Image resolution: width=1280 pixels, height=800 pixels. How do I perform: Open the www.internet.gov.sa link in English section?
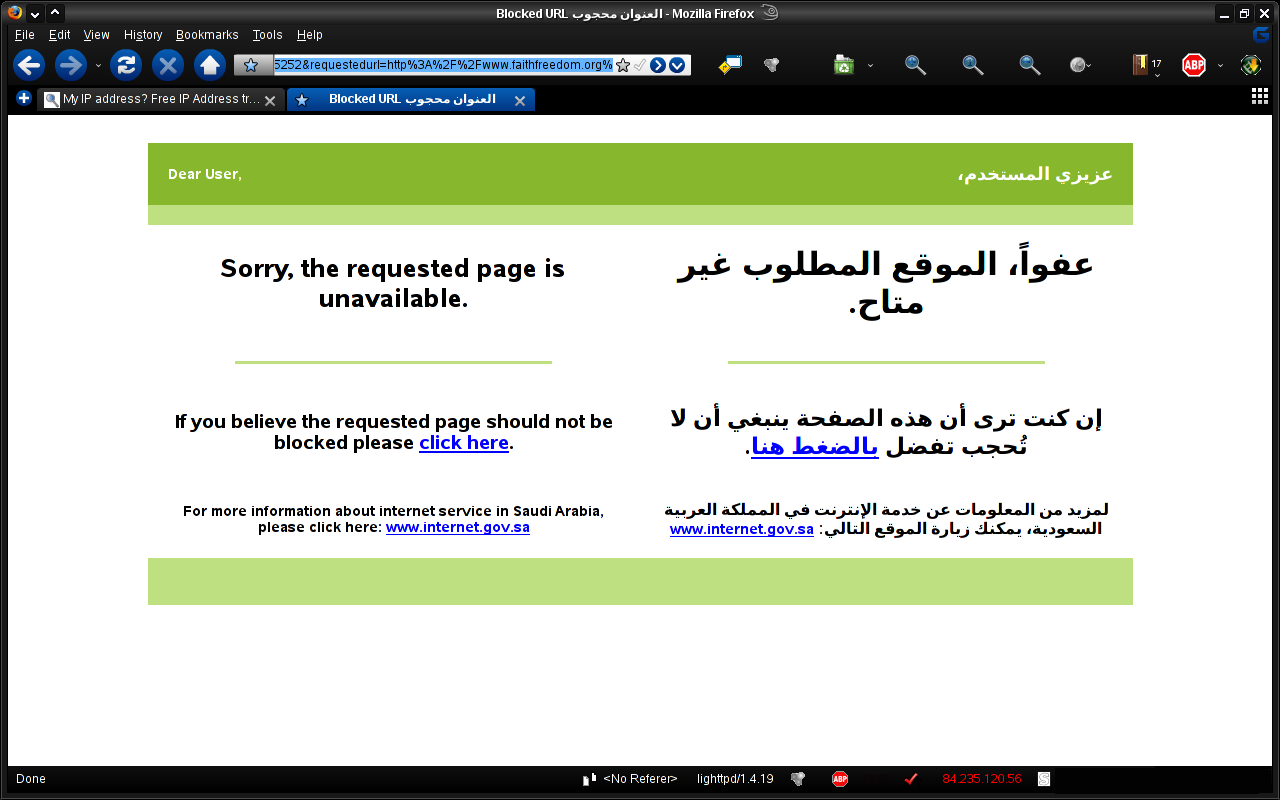click(x=457, y=527)
